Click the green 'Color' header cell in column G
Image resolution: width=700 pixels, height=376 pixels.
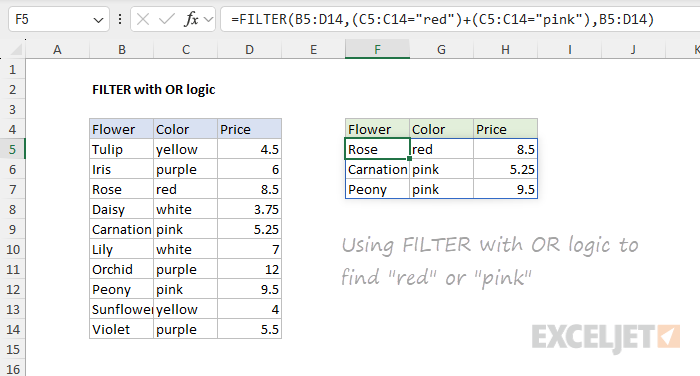coord(441,129)
